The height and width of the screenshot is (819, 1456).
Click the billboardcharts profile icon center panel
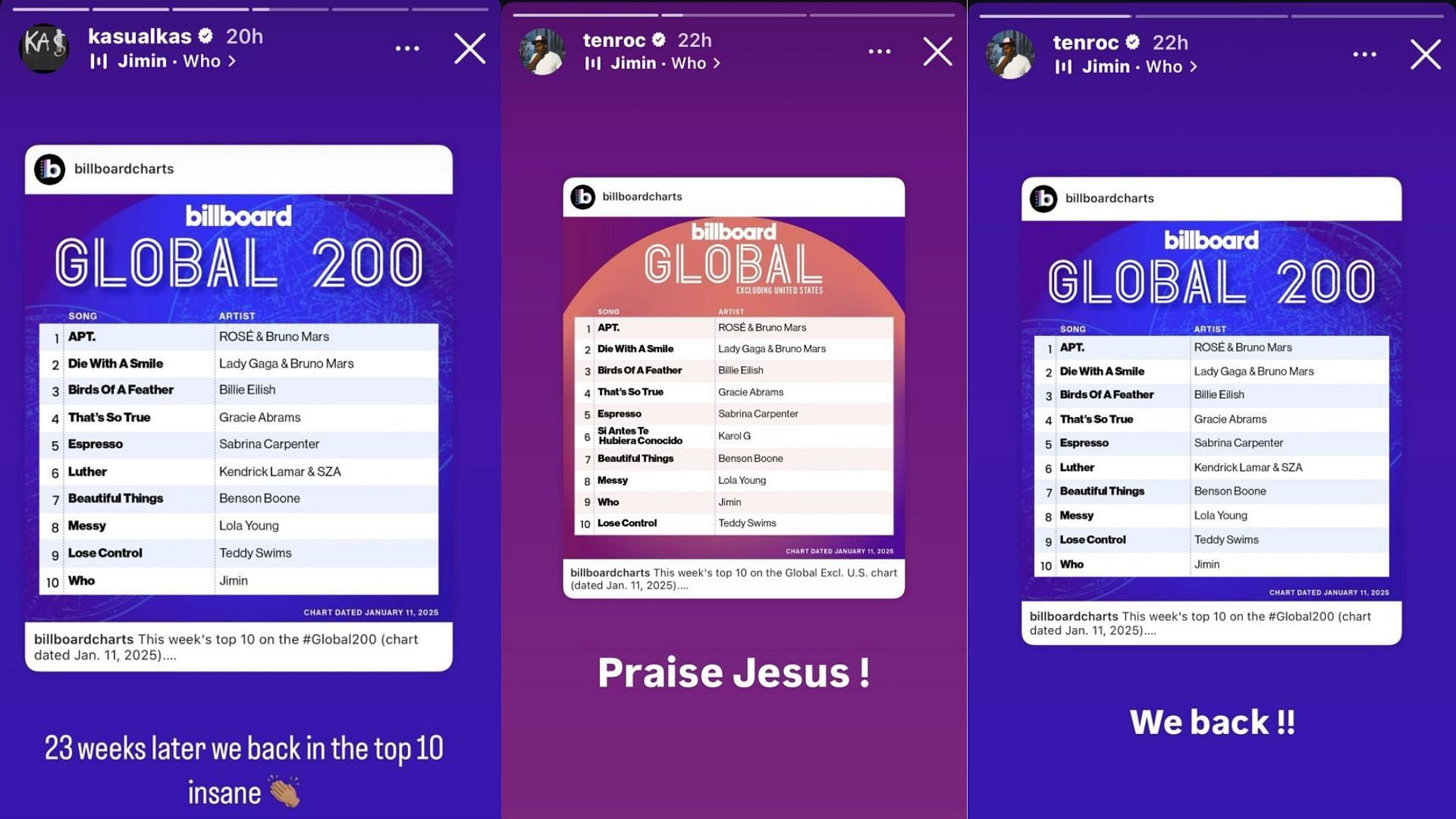(x=585, y=197)
